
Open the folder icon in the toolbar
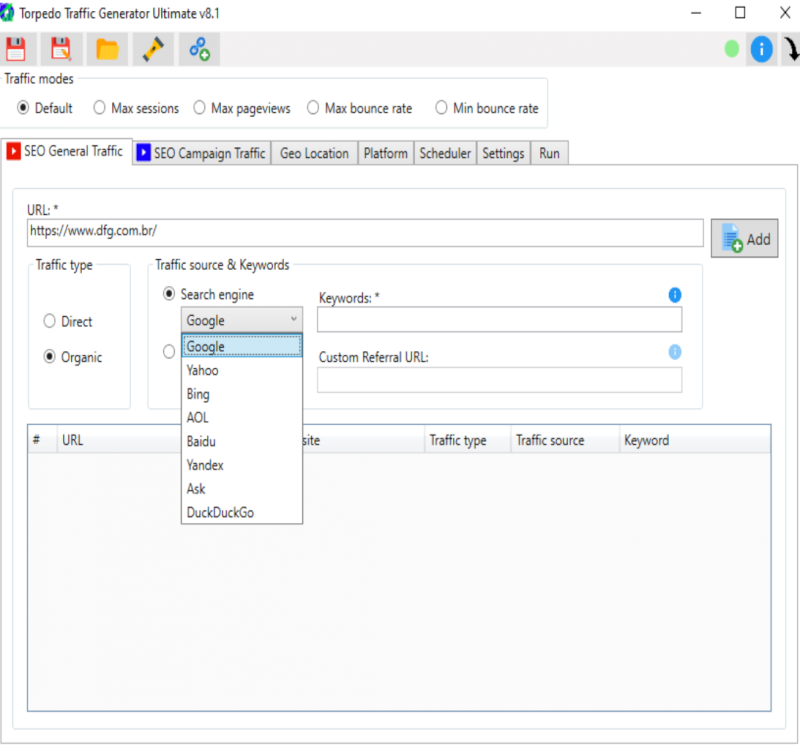click(107, 49)
